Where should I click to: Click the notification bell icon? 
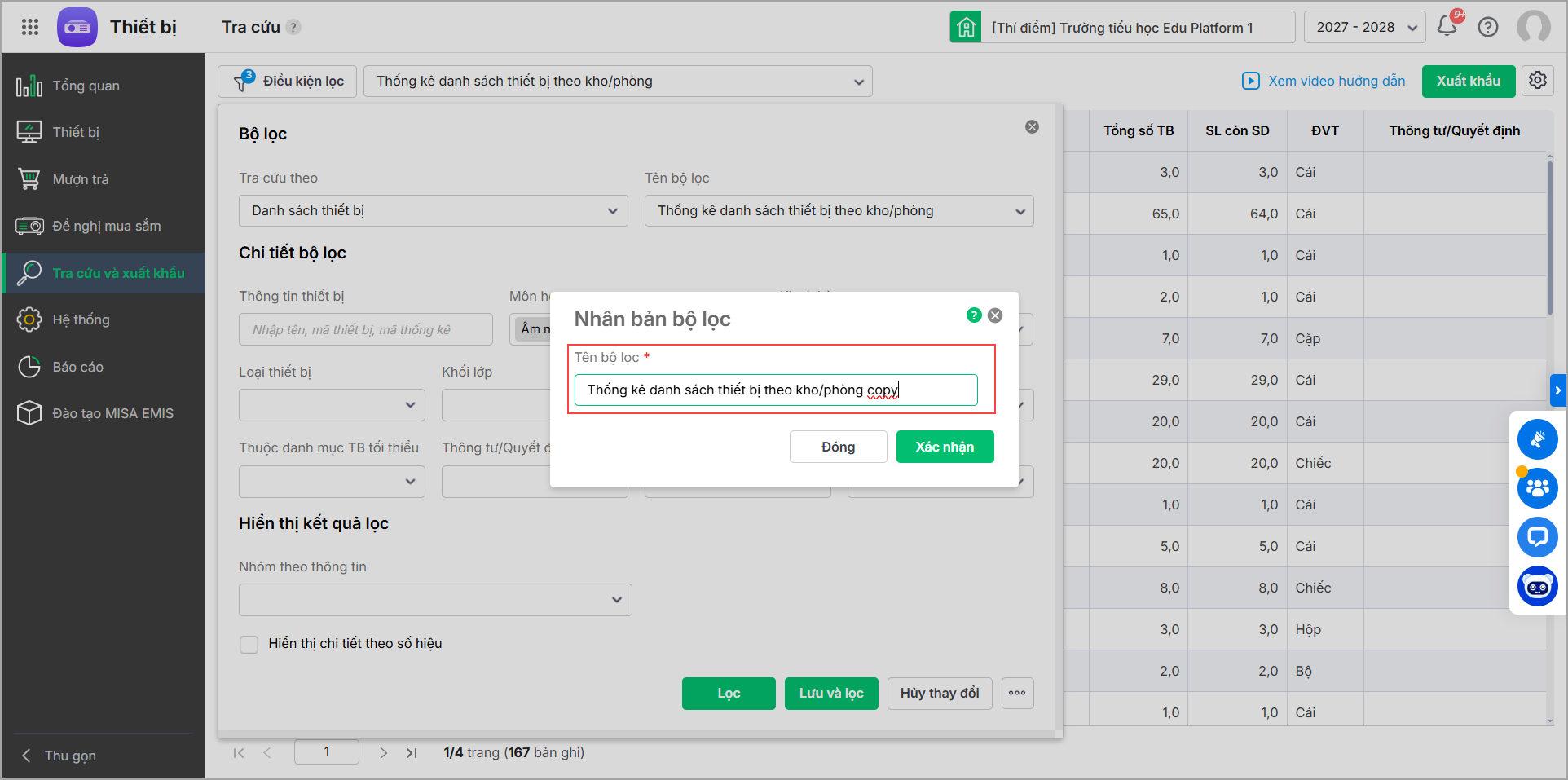[x=1447, y=27]
